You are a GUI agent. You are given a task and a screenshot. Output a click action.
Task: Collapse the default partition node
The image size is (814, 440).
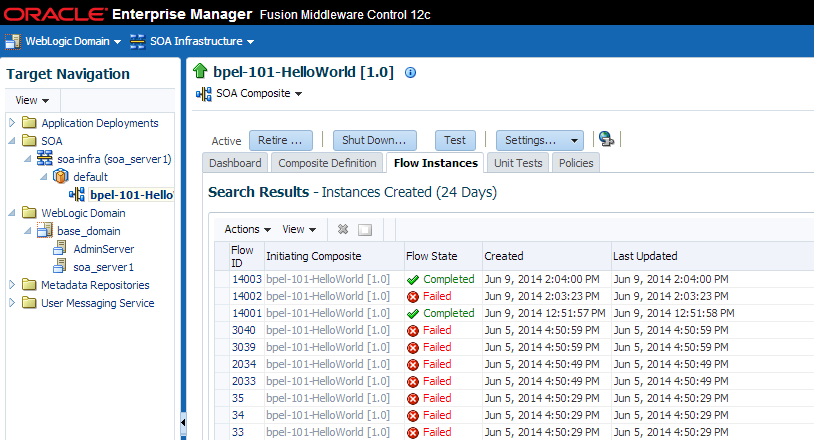44,177
